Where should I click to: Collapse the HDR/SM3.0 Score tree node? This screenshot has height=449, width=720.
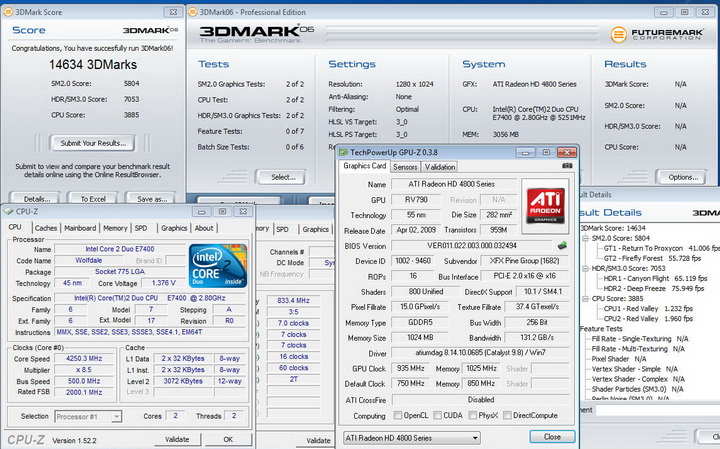[x=585, y=269]
